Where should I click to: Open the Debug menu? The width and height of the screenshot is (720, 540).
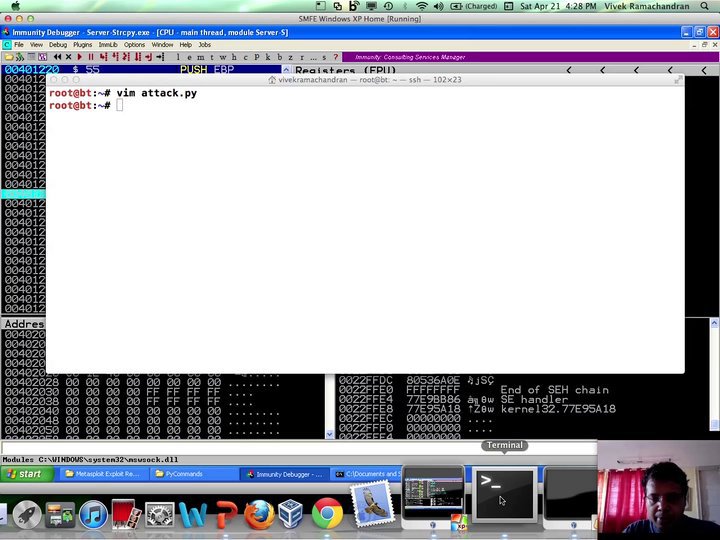(x=58, y=45)
